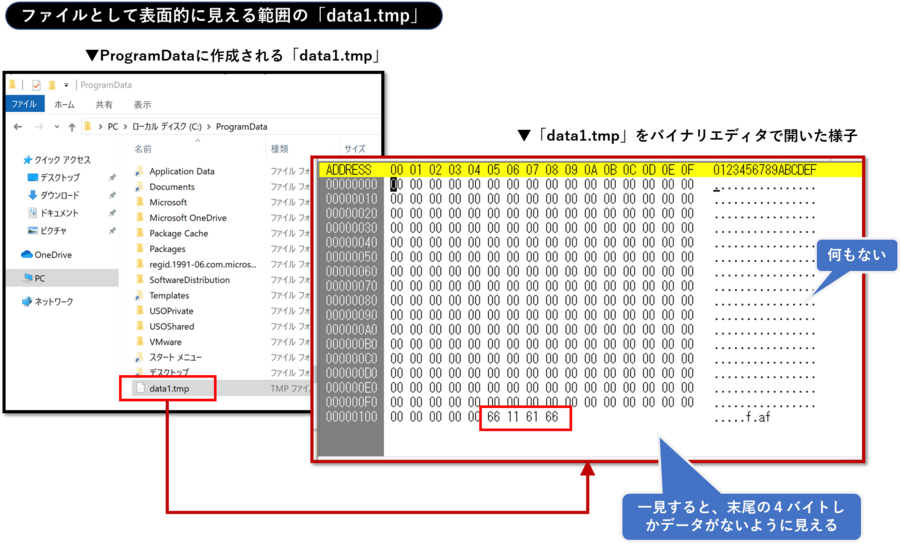The height and width of the screenshot is (544, 900).
Task: Select the ダウンロード download arrow icon
Action: (32, 195)
